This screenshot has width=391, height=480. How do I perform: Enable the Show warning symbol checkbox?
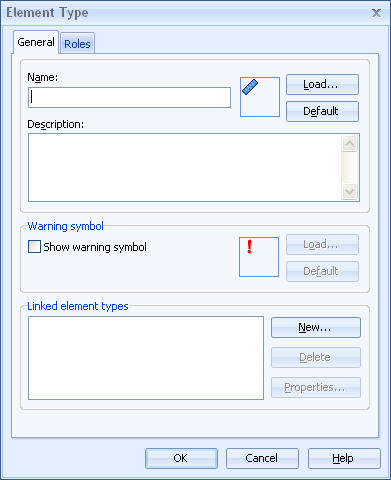click(x=34, y=247)
